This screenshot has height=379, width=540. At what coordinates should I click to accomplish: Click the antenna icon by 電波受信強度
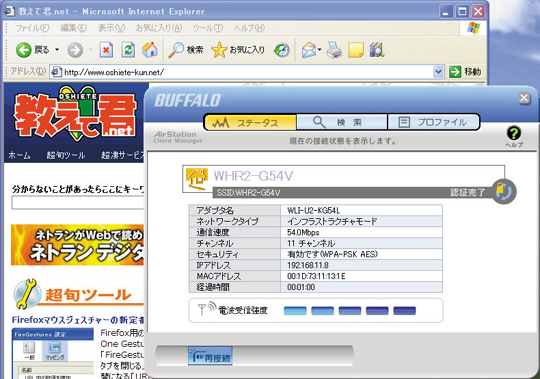tap(207, 308)
